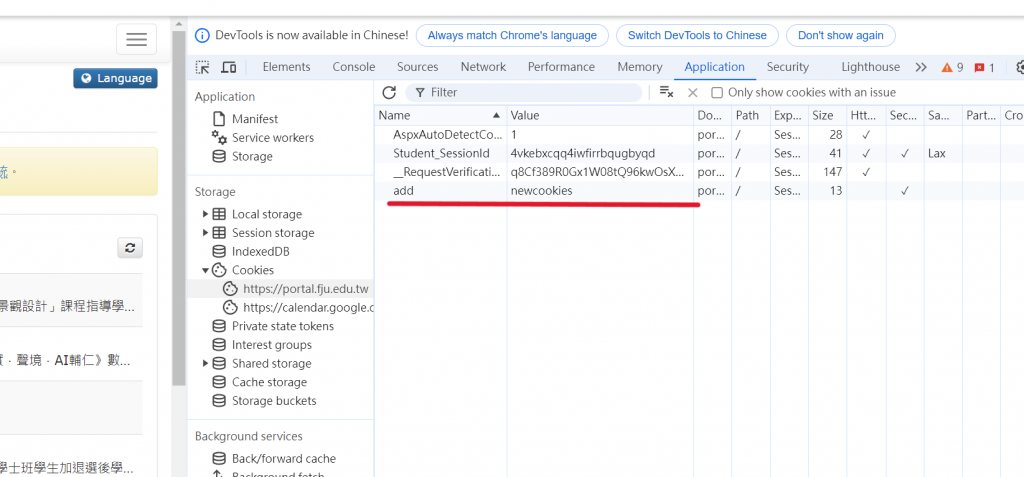Switch to the Security tab
This screenshot has width=1024, height=477.
pos(788,67)
